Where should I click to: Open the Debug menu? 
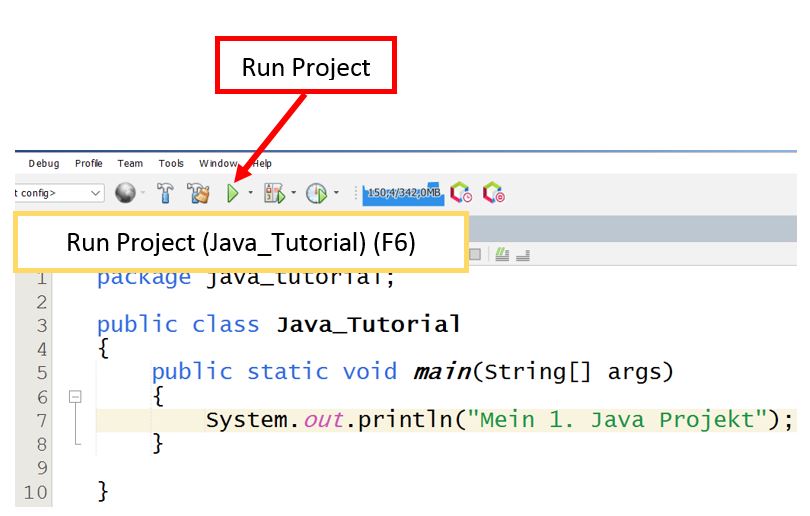pos(44,164)
